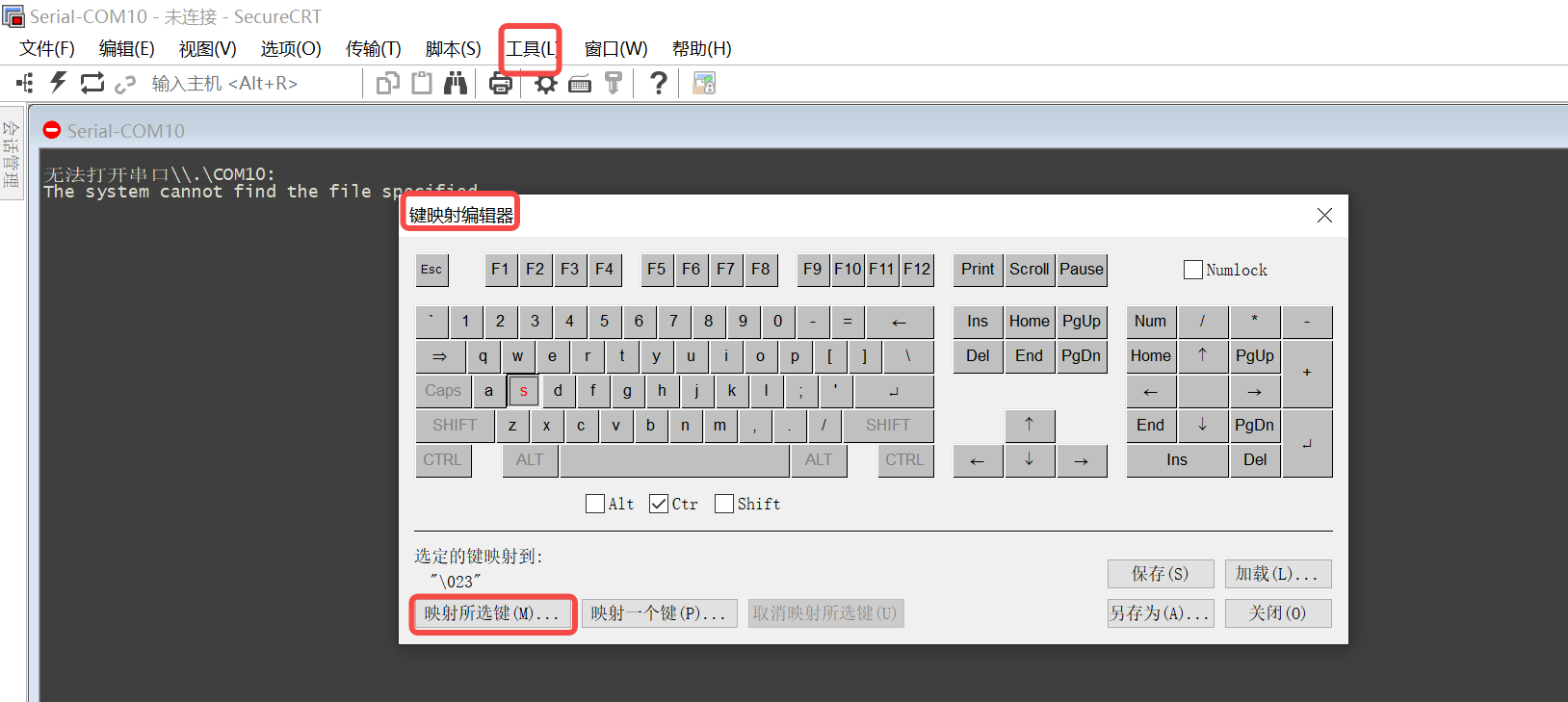The image size is (1568, 702).
Task: Select the Caps key
Action: pyautogui.click(x=444, y=391)
